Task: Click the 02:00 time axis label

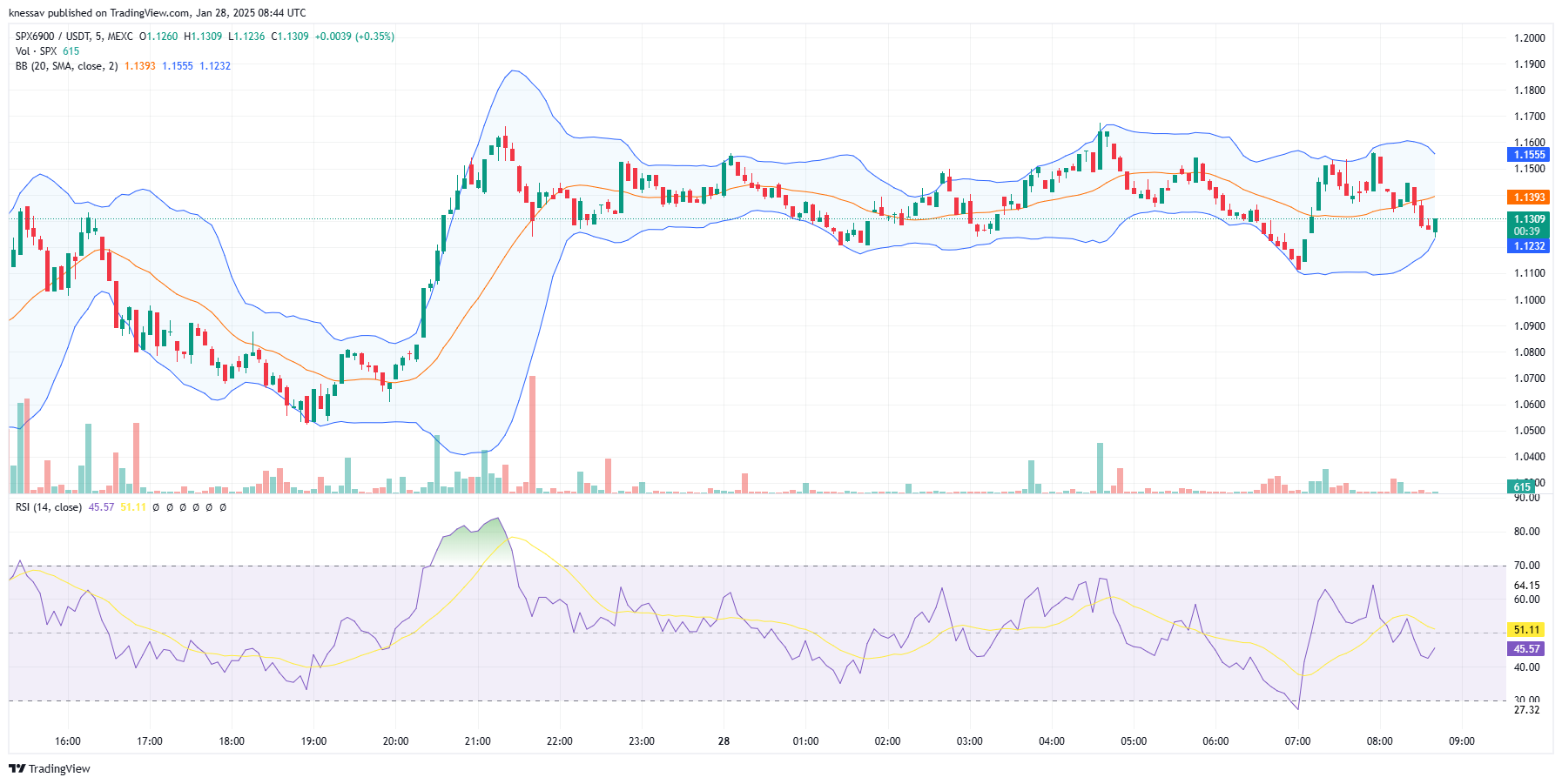Action: [887, 741]
